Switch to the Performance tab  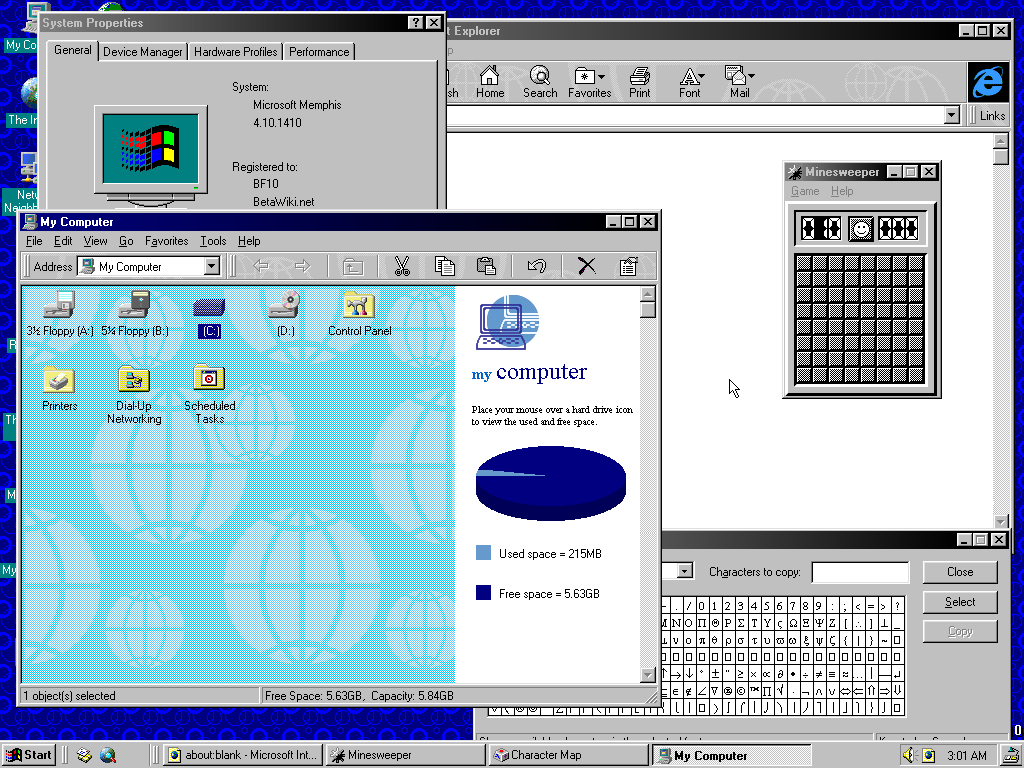(319, 52)
